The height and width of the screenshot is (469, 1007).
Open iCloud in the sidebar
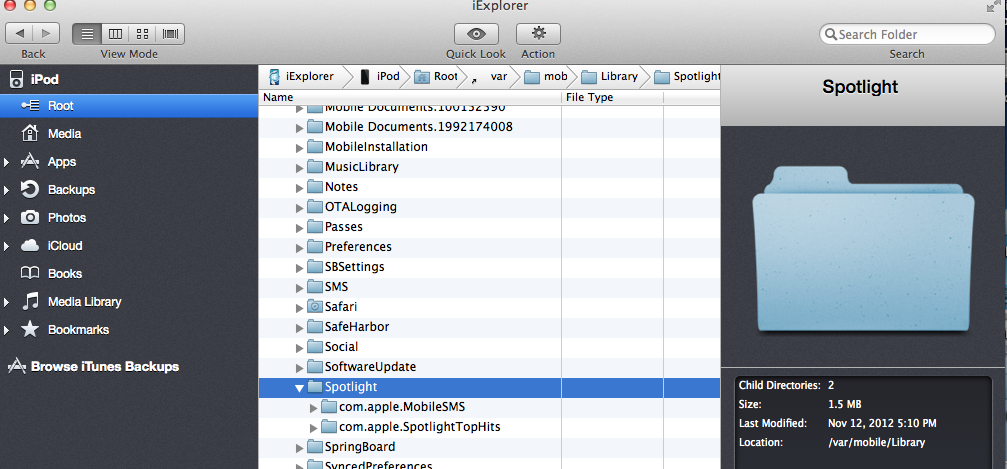(128, 245)
